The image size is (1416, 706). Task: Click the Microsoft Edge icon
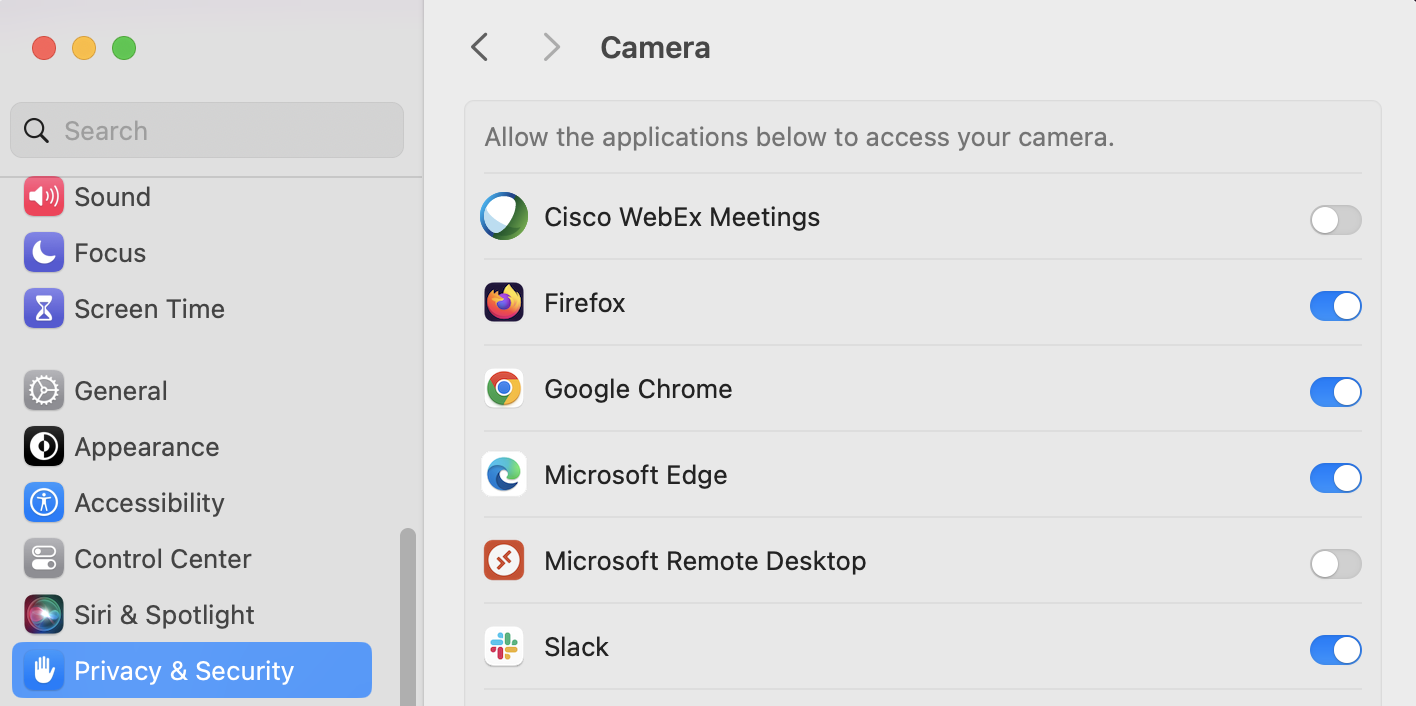pyautogui.click(x=504, y=475)
